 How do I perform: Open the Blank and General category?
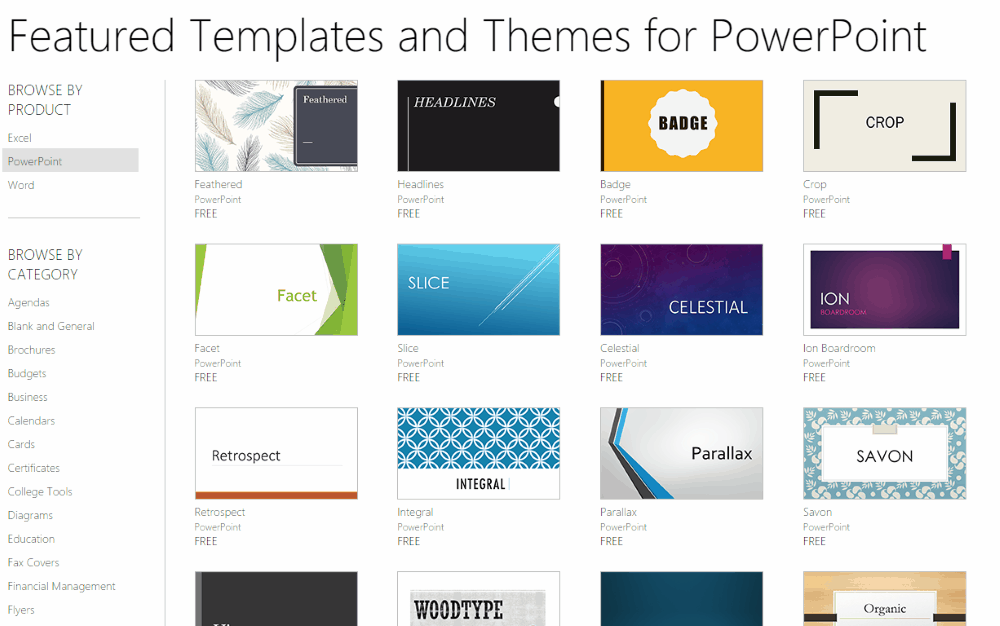pos(51,326)
